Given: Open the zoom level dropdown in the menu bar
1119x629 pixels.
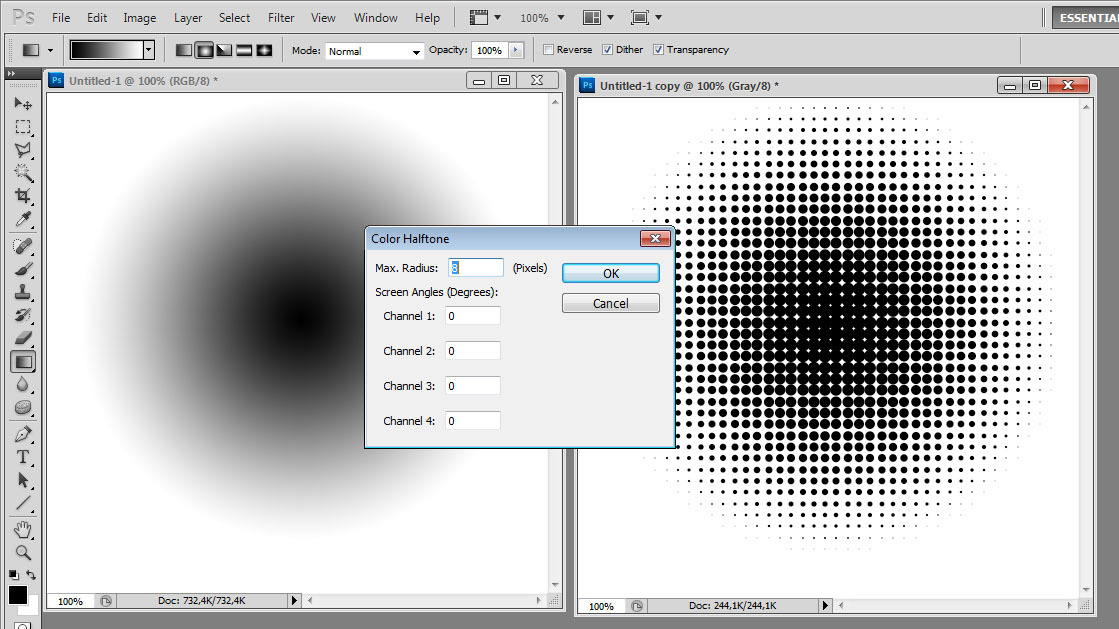Looking at the screenshot, I should click(561, 17).
